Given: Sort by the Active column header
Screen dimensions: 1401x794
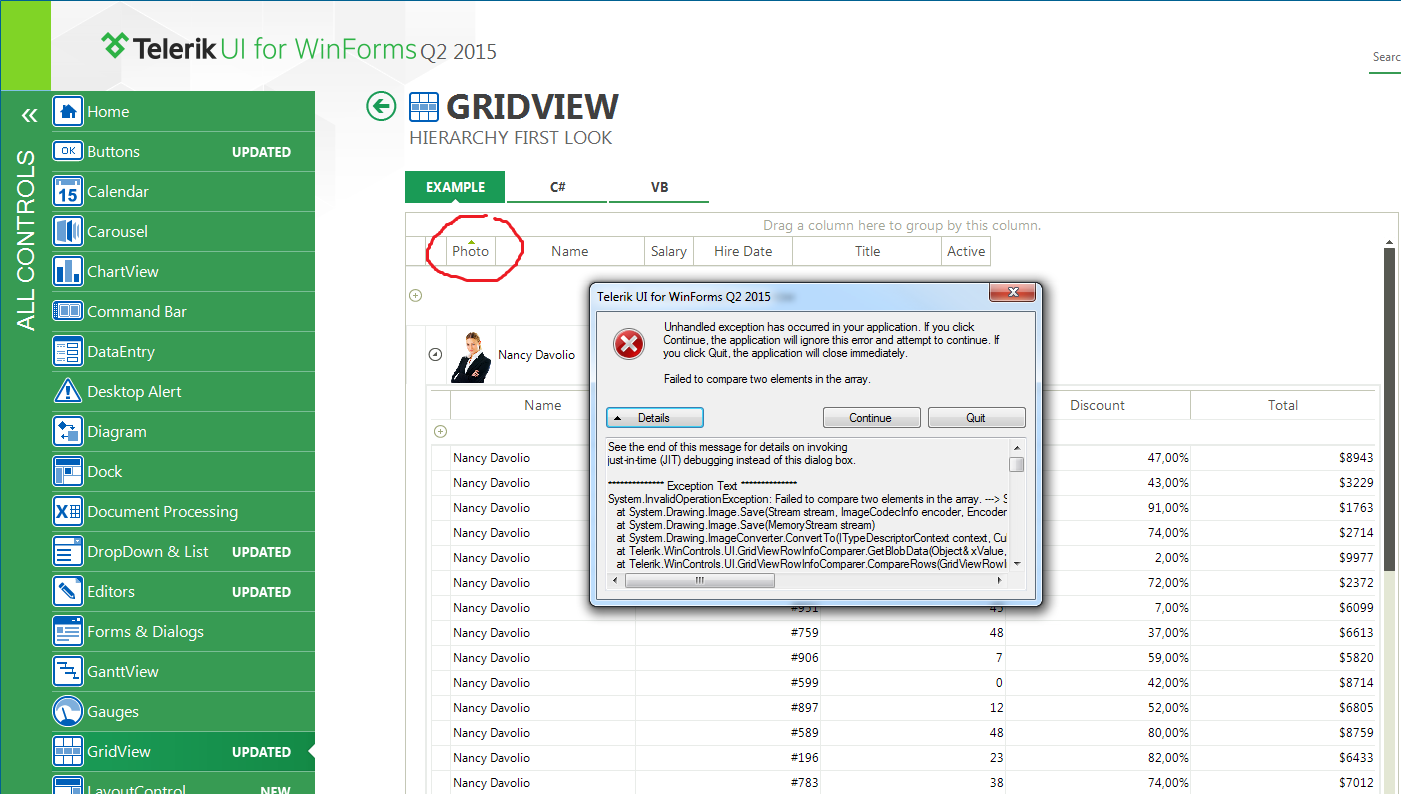Looking at the screenshot, I should tap(966, 251).
